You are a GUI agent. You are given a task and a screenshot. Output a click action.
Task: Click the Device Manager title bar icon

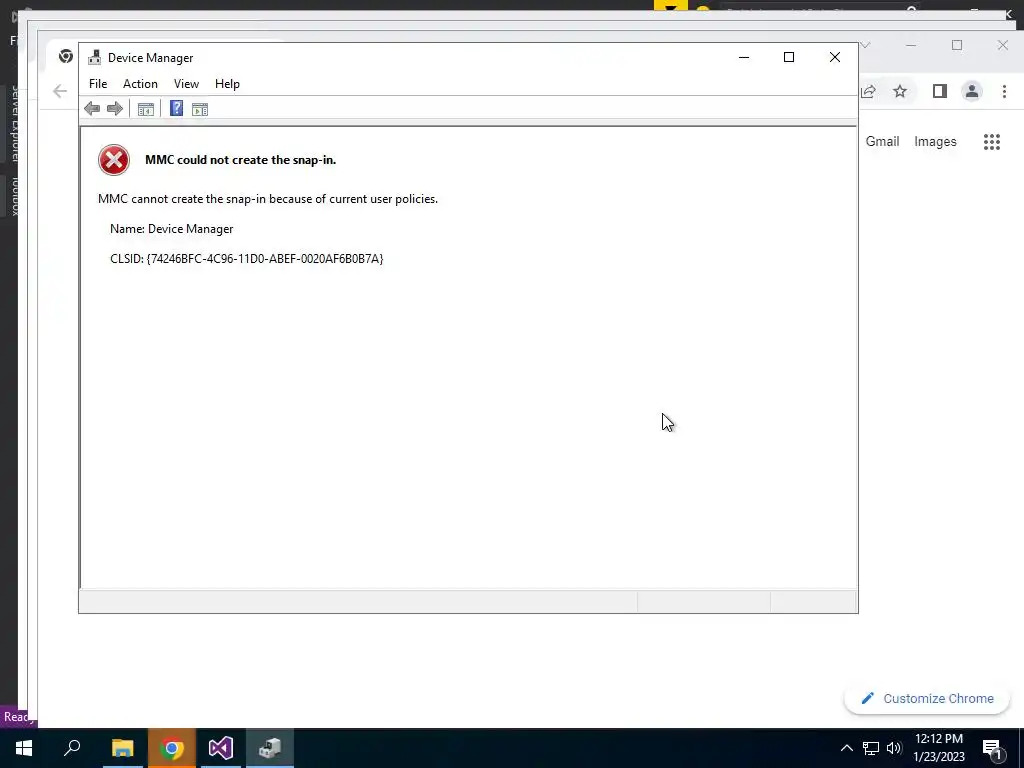95,57
